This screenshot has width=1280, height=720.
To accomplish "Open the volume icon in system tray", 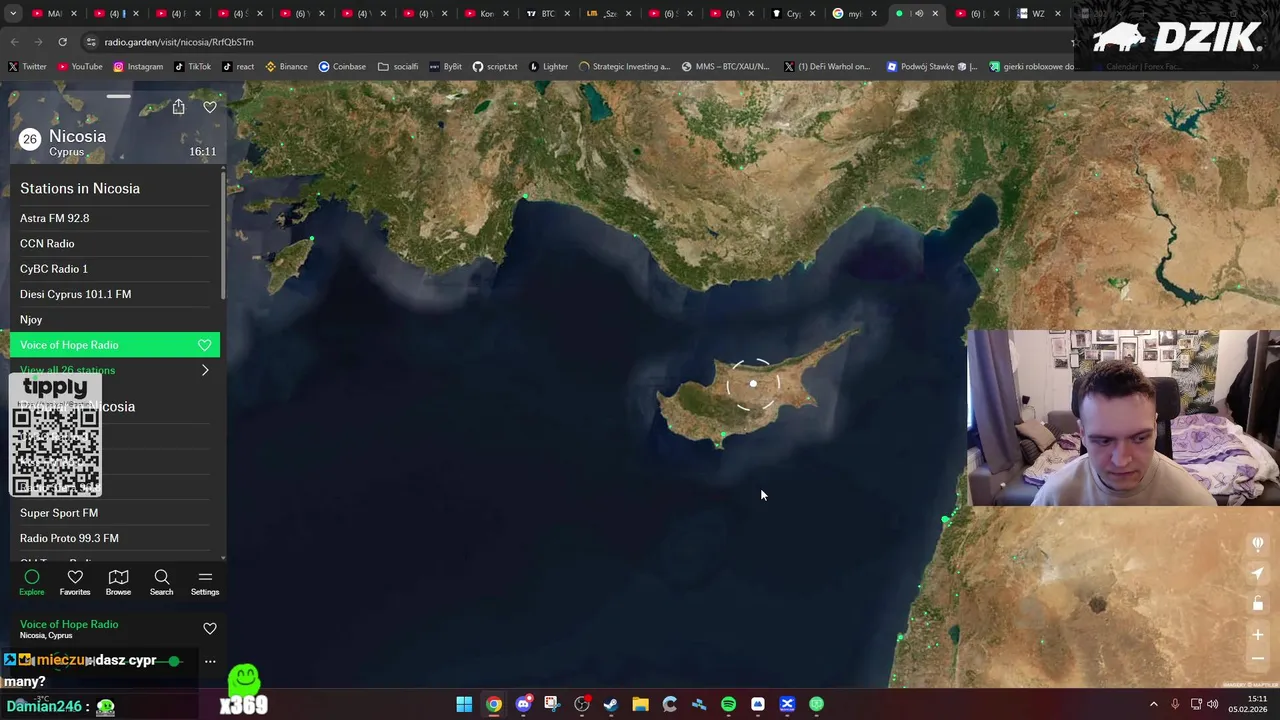I will click(1214, 704).
